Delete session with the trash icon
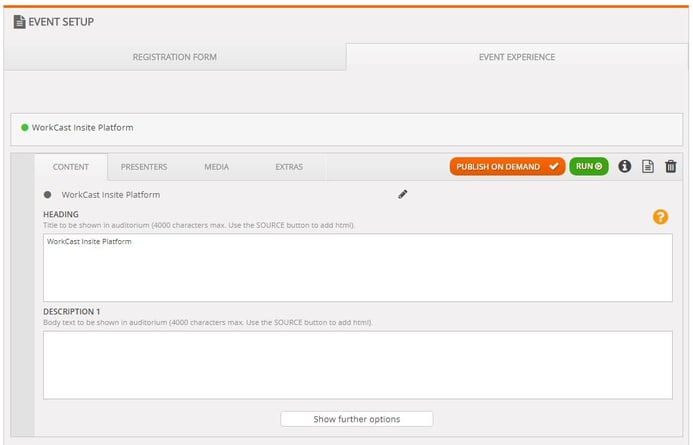Screen dimensions: 693x445 [x=671, y=167]
